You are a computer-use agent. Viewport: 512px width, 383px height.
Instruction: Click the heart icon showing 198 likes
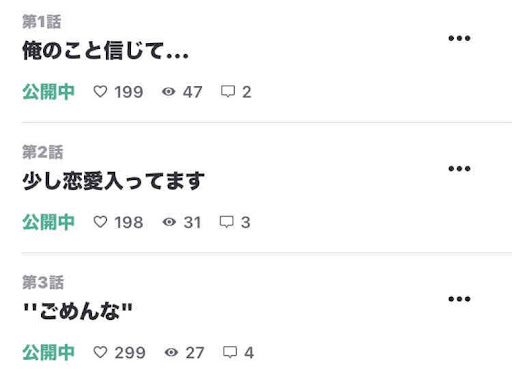point(100,222)
